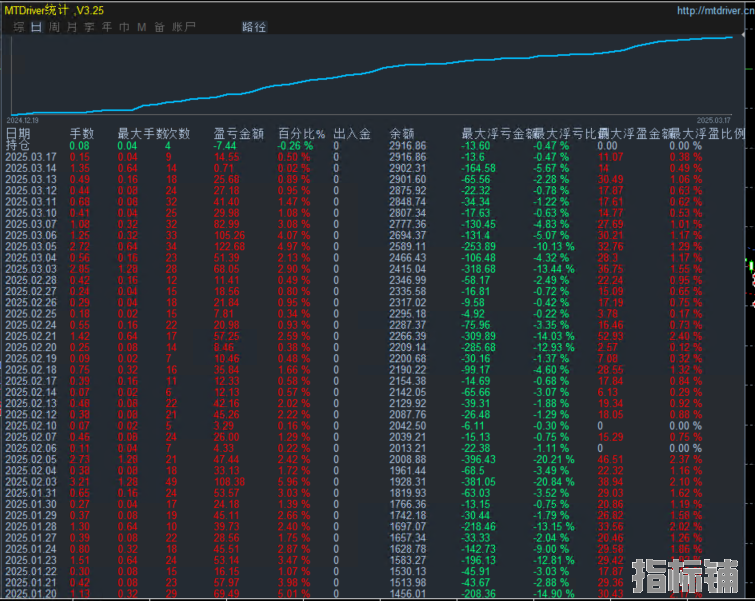755x601 pixels.
Task: Click the 盈亏金额 column header
Action: tap(239, 133)
